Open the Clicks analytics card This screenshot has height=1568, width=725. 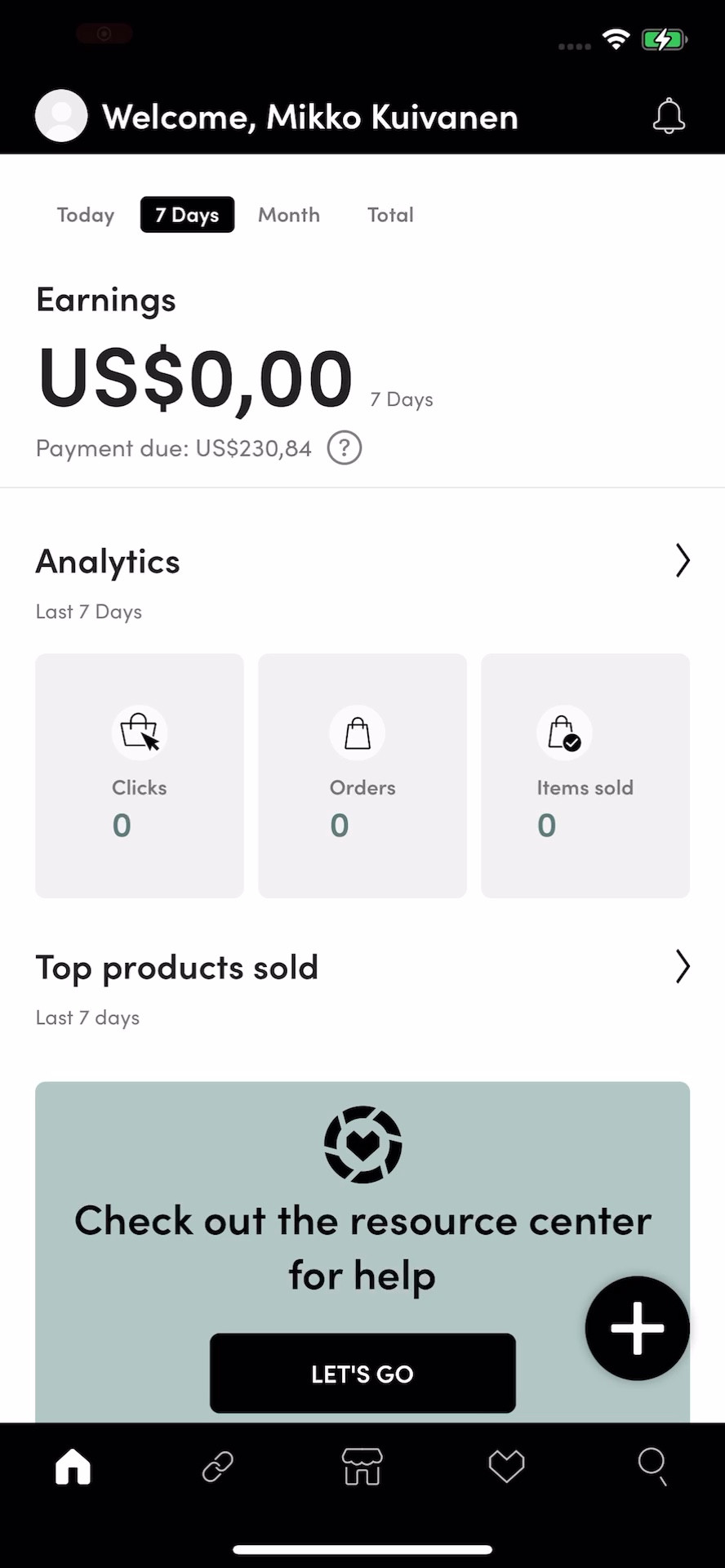pos(140,776)
